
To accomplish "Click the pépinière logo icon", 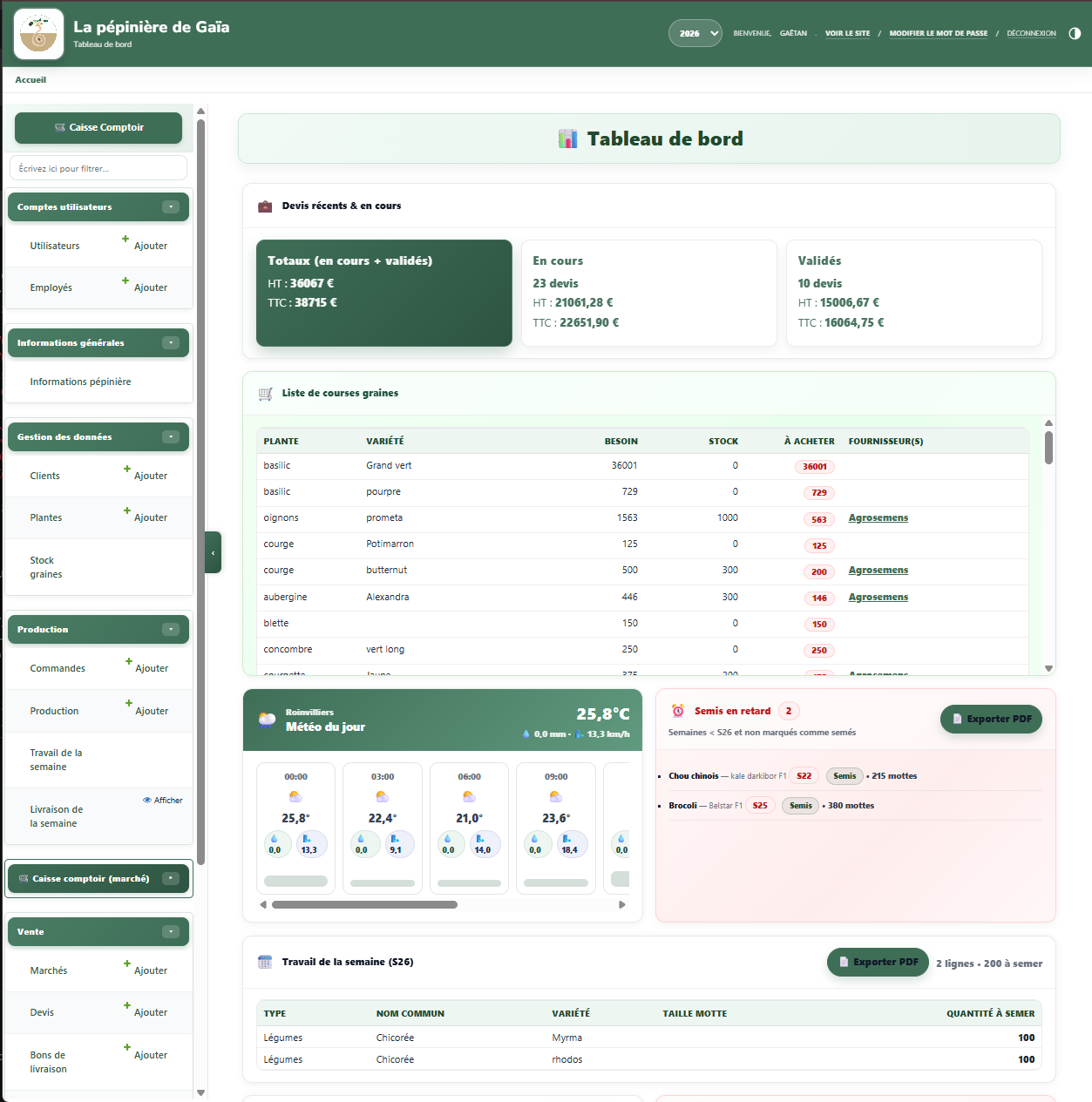I will (39, 34).
